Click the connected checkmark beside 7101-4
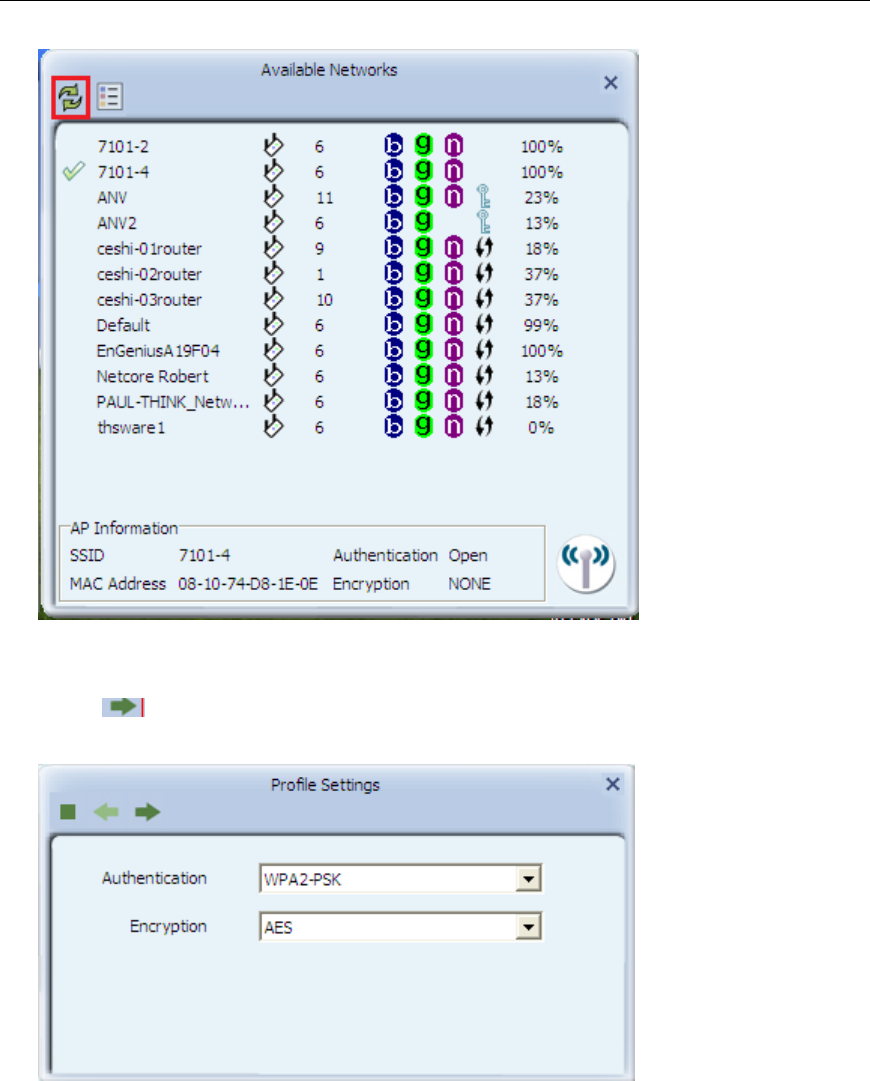 [74, 171]
